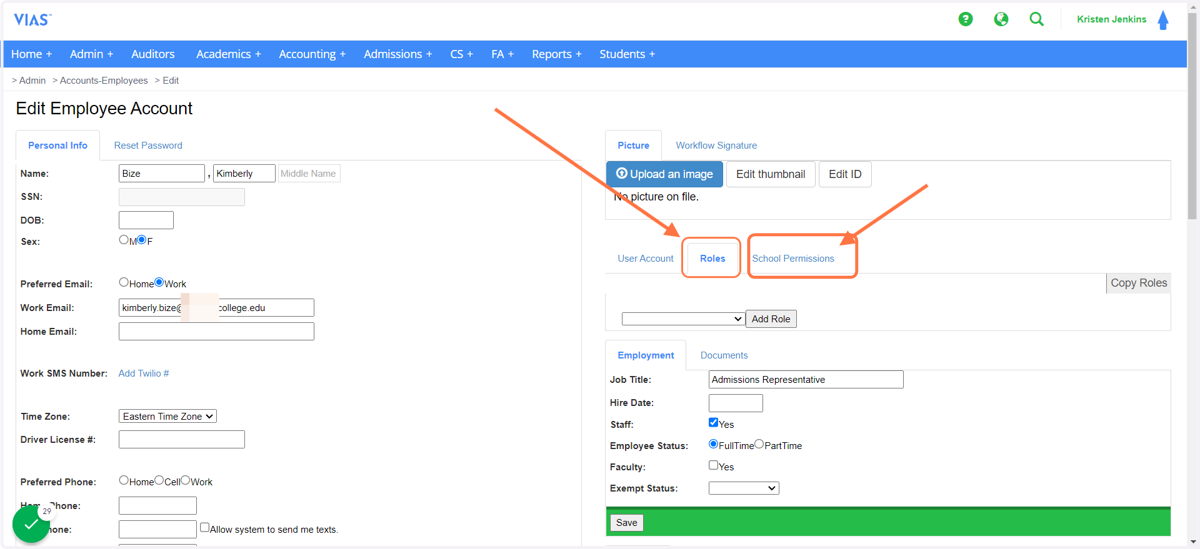Expand the Admissions menu
Screen dimensions: 1200x549
[x=398, y=54]
